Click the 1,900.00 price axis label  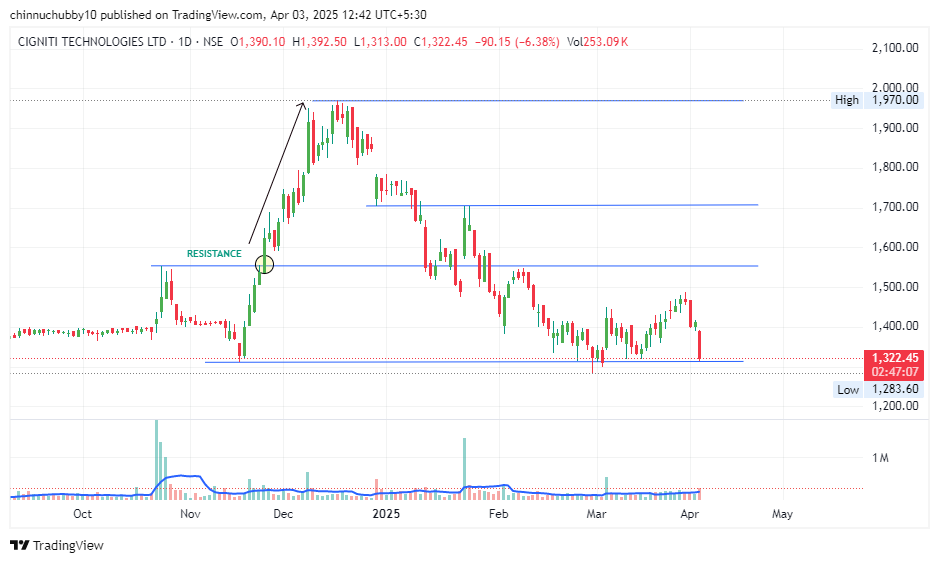(x=895, y=128)
